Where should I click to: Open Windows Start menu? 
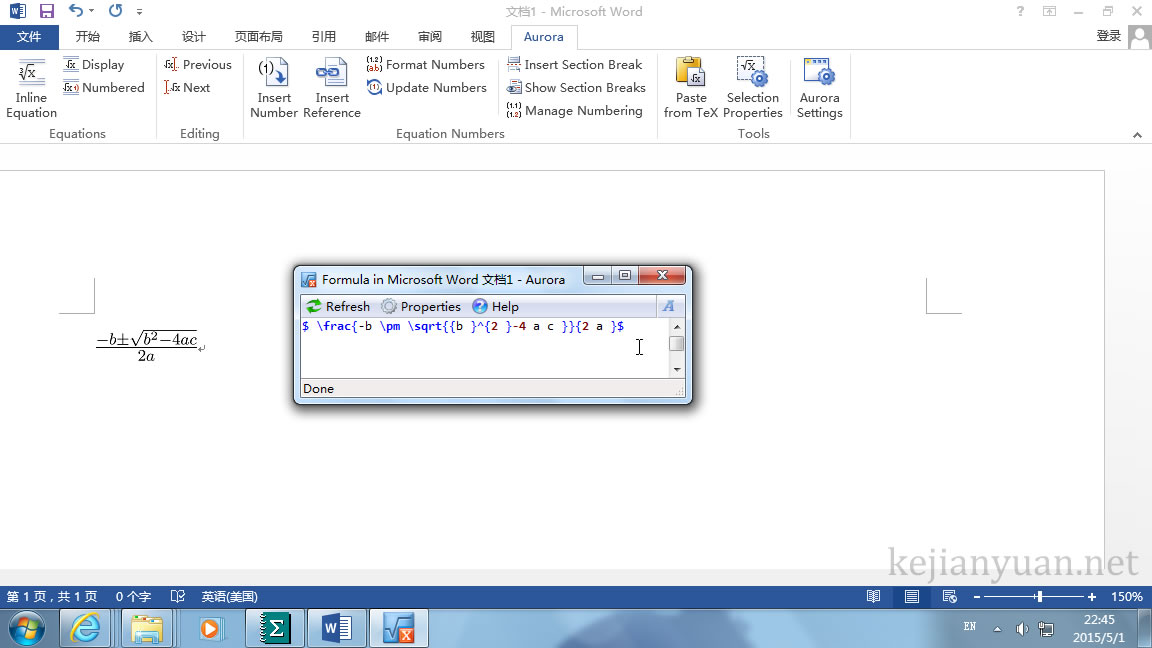(x=26, y=629)
